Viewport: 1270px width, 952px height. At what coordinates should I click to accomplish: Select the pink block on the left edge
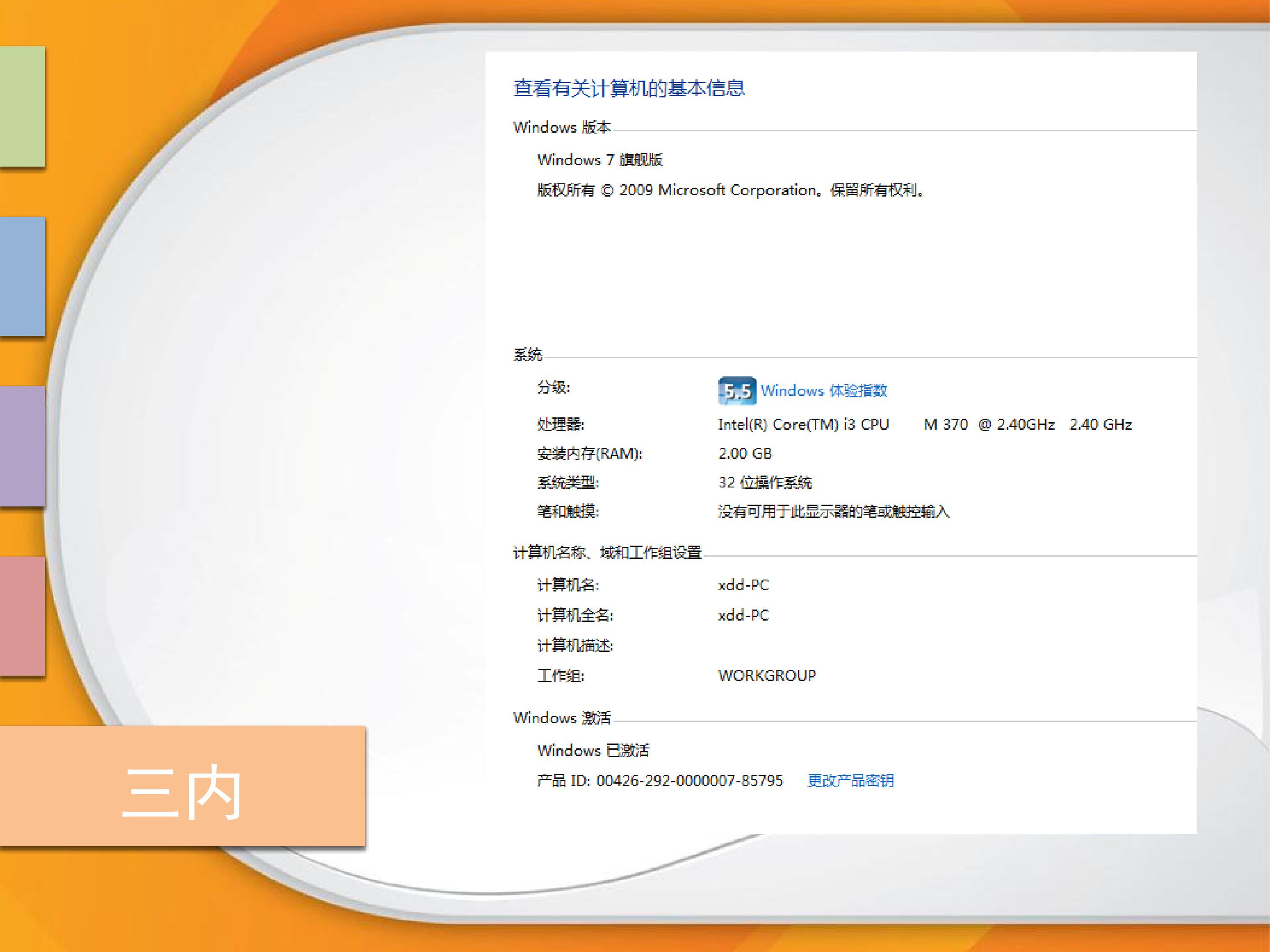click(22, 616)
